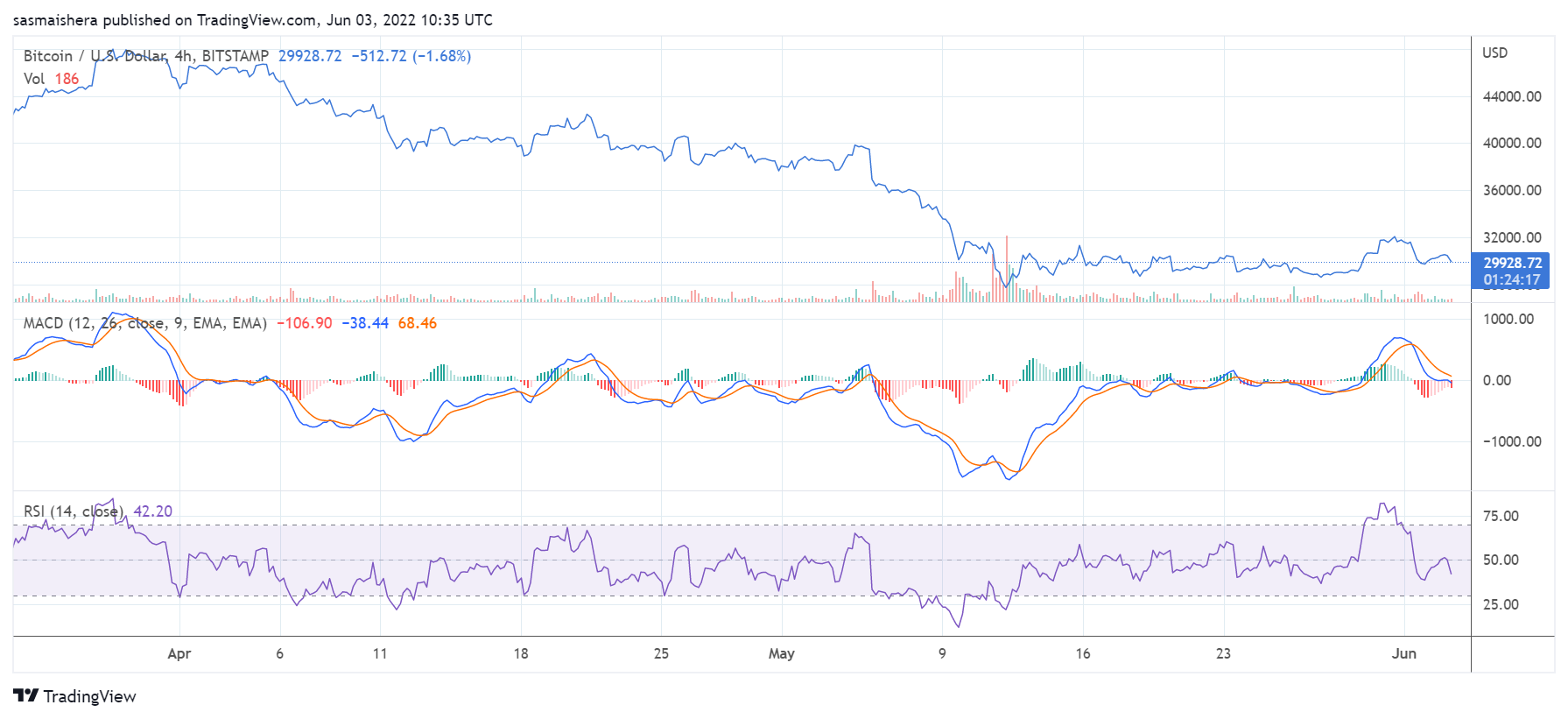Click the MACD axis label -1000.00
The height and width of the screenshot is (719, 1568).
tap(1512, 441)
